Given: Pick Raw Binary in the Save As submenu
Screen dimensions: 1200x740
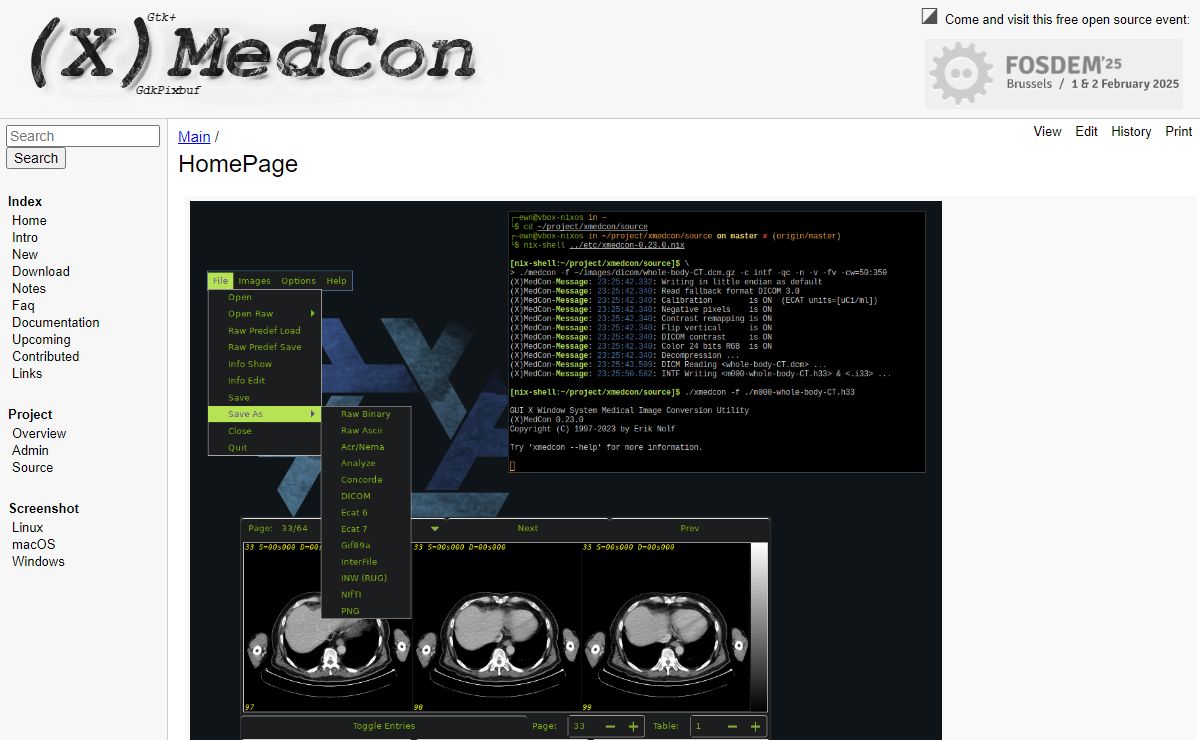Looking at the screenshot, I should [366, 414].
